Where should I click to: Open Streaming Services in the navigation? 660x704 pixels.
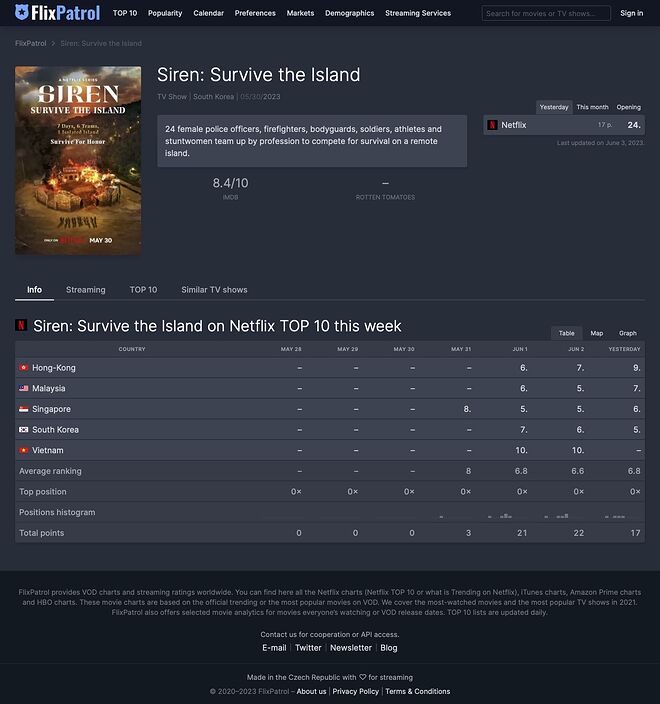click(418, 13)
